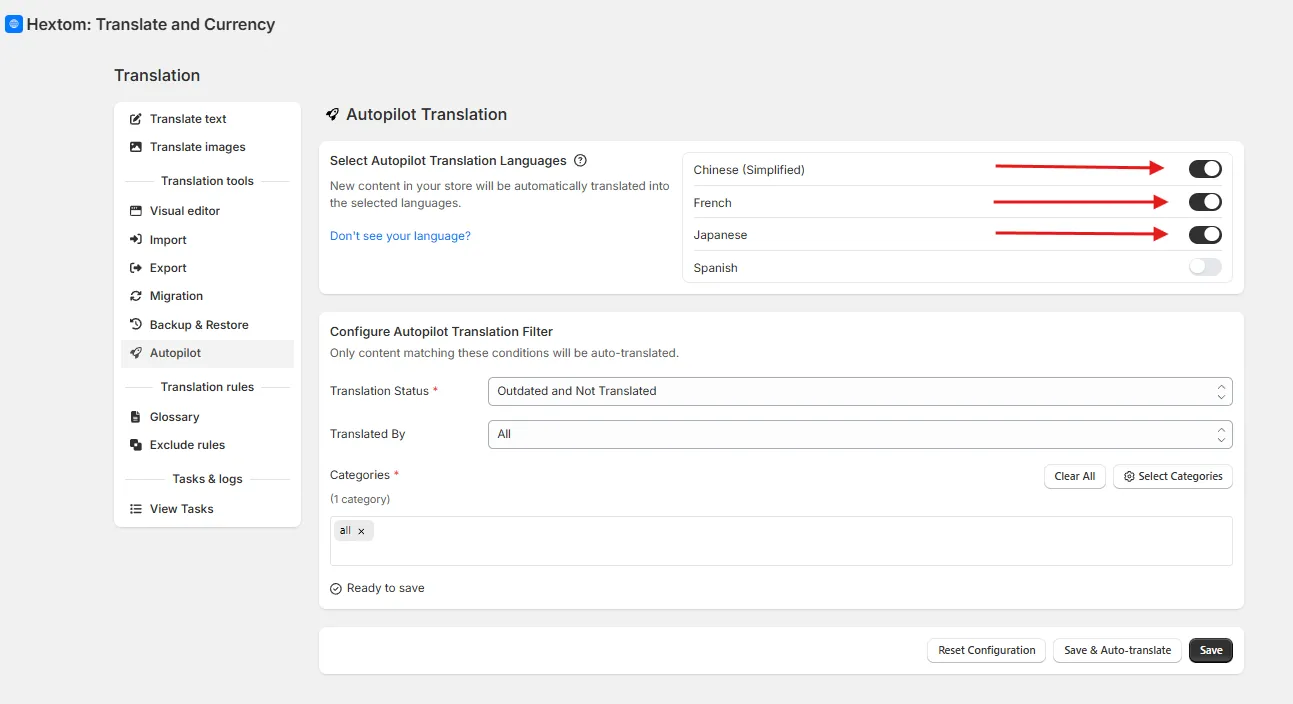Click the Clear All button
Image resolution: width=1293 pixels, height=704 pixels.
click(1075, 477)
